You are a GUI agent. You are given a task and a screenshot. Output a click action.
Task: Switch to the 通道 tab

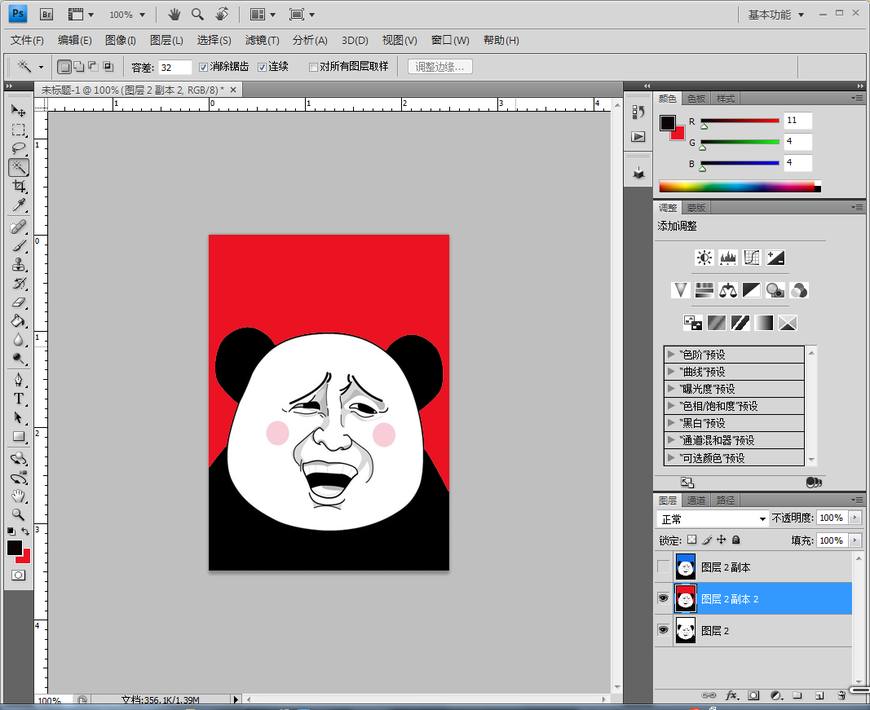point(696,500)
